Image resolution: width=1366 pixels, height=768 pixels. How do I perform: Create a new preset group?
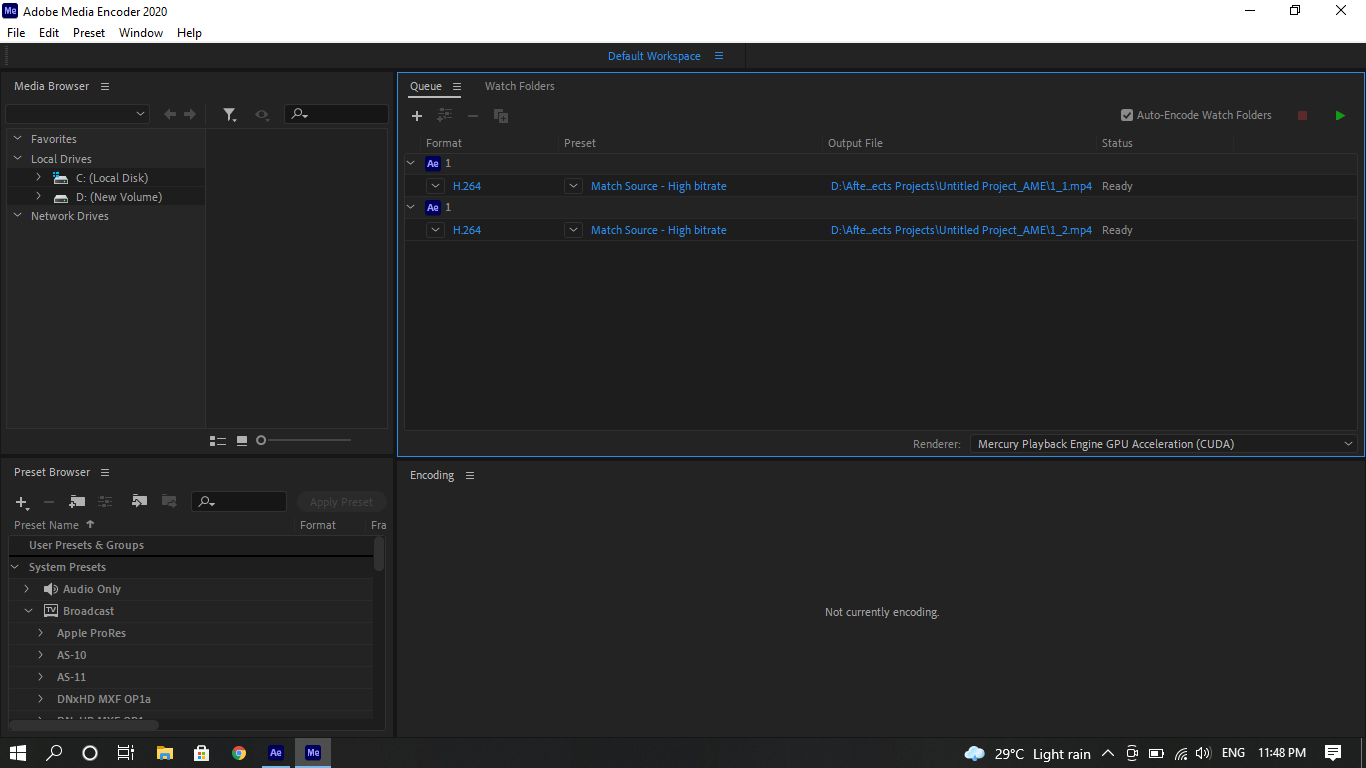coord(77,502)
